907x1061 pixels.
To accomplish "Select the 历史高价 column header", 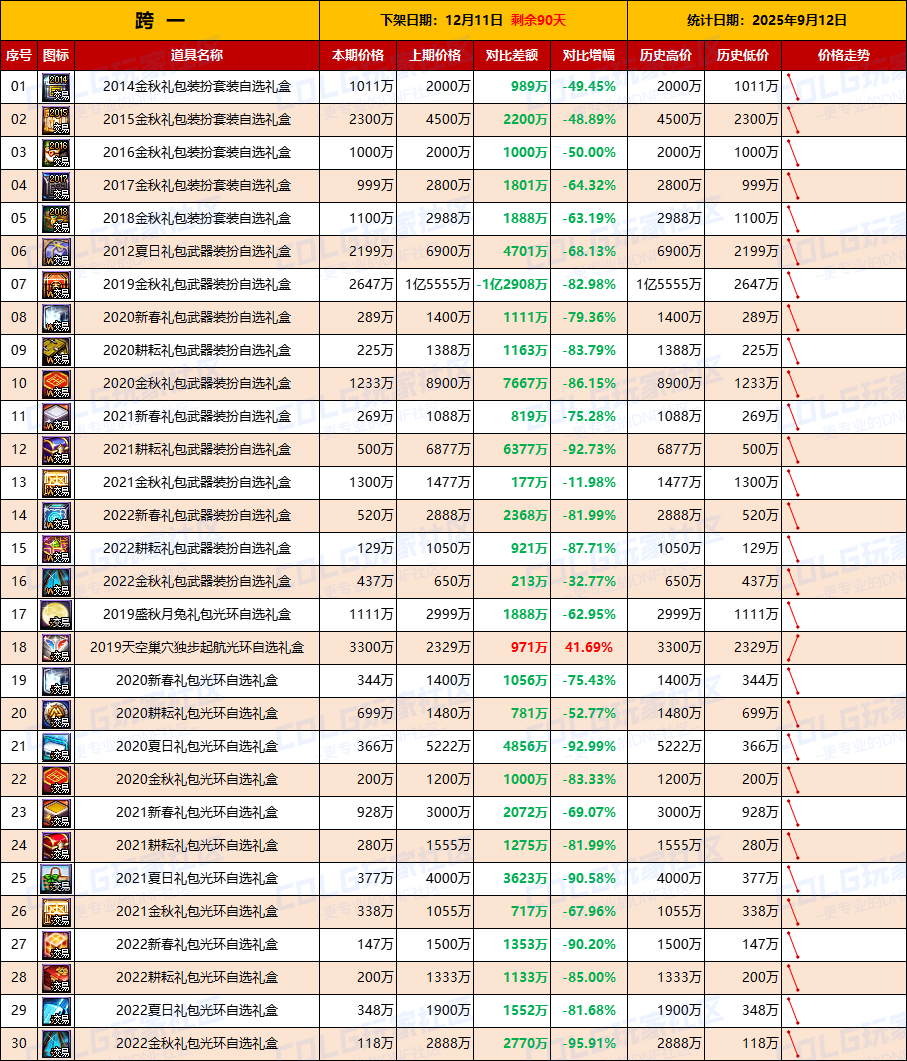I will [x=666, y=55].
